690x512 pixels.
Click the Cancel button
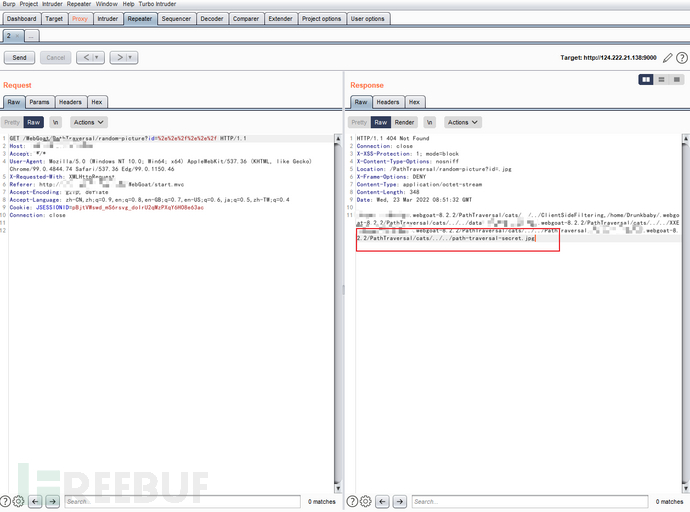[x=55, y=58]
